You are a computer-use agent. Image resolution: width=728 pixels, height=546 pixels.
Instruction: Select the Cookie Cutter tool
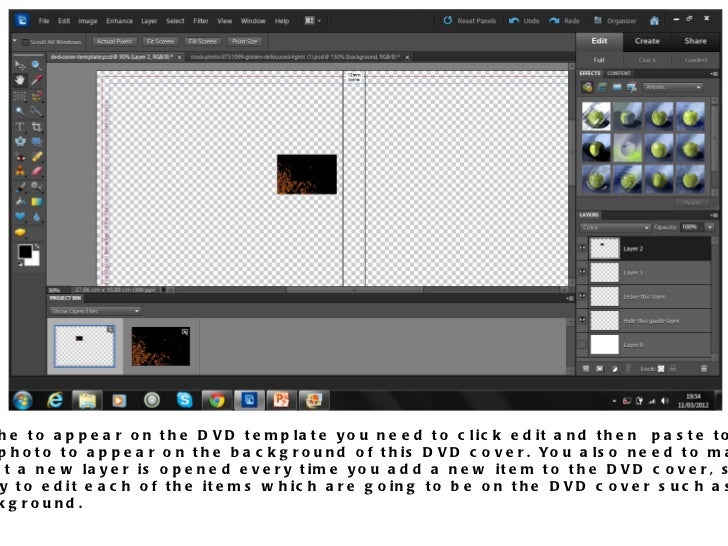(20, 142)
